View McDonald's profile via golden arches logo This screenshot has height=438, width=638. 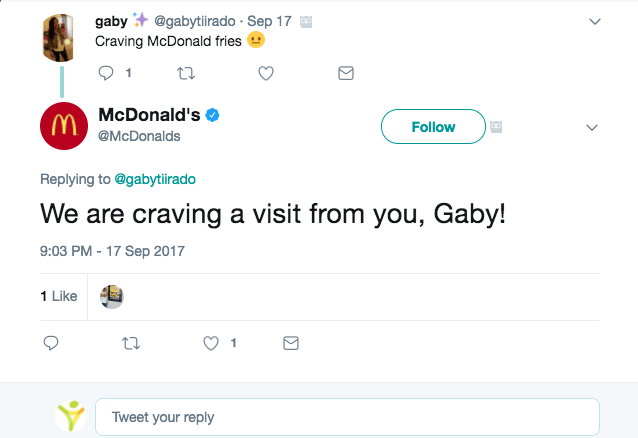[60, 126]
